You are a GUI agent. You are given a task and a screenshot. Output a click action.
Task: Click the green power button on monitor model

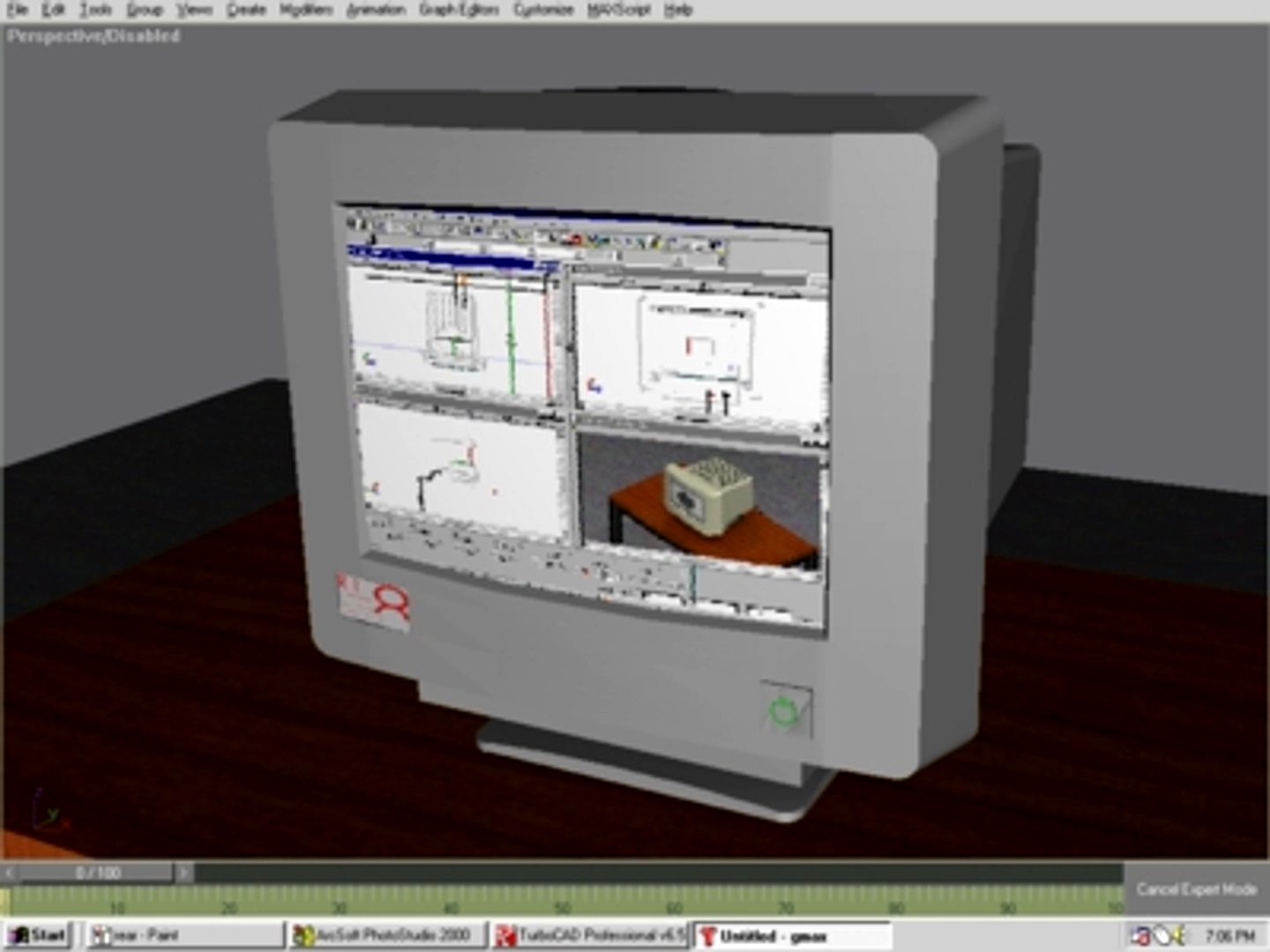784,710
